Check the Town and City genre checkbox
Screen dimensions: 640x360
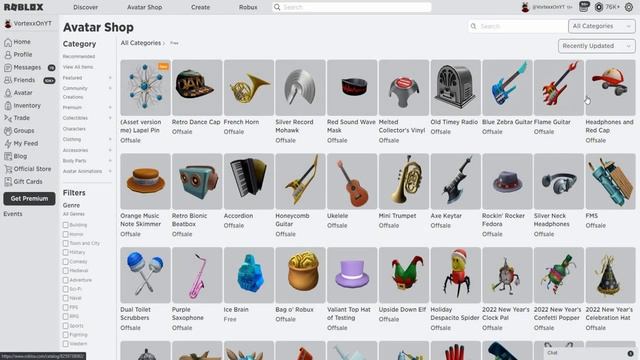pyautogui.click(x=65, y=243)
